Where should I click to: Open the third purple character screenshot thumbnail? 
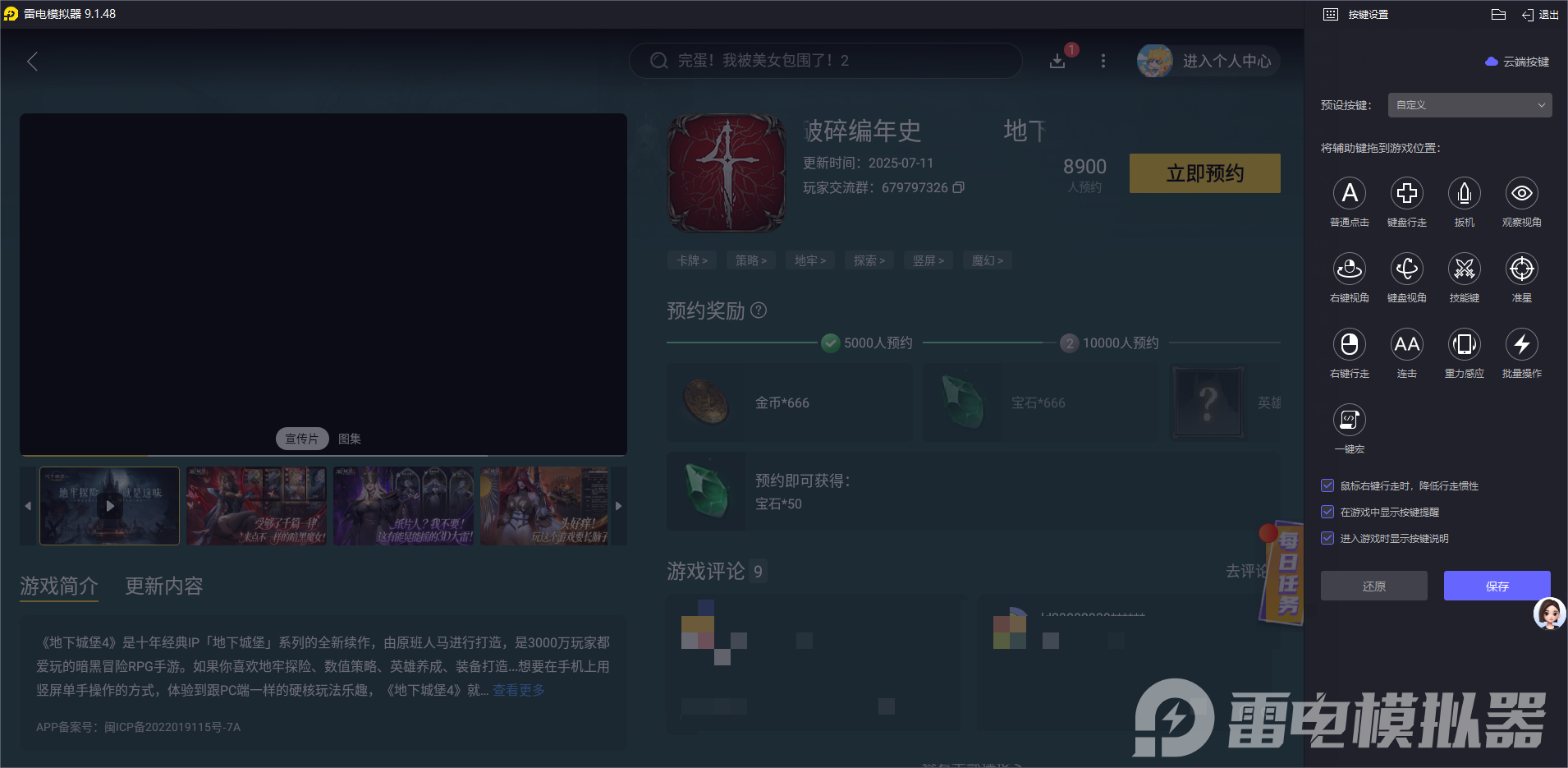[404, 506]
